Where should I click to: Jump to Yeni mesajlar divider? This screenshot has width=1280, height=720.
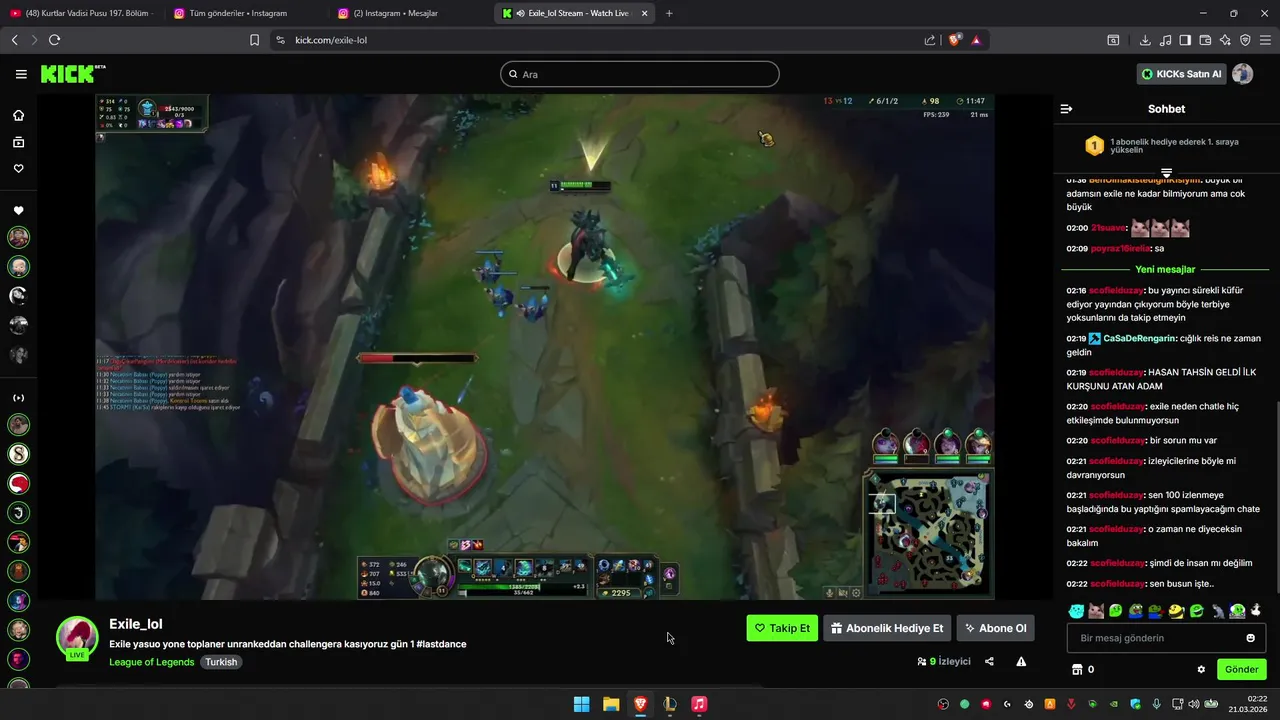(1166, 269)
